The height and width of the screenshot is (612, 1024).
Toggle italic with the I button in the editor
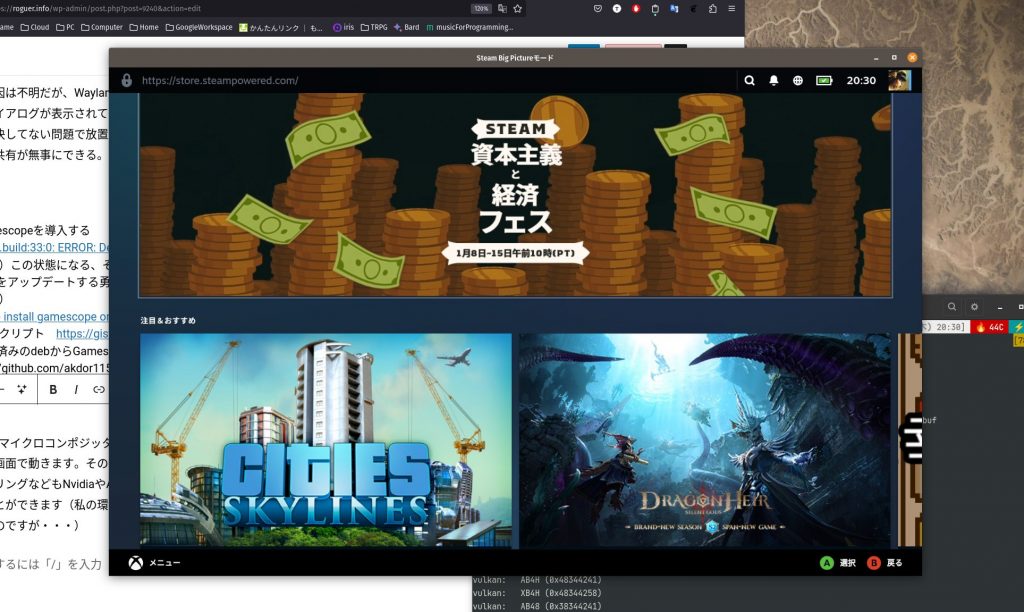click(x=77, y=390)
